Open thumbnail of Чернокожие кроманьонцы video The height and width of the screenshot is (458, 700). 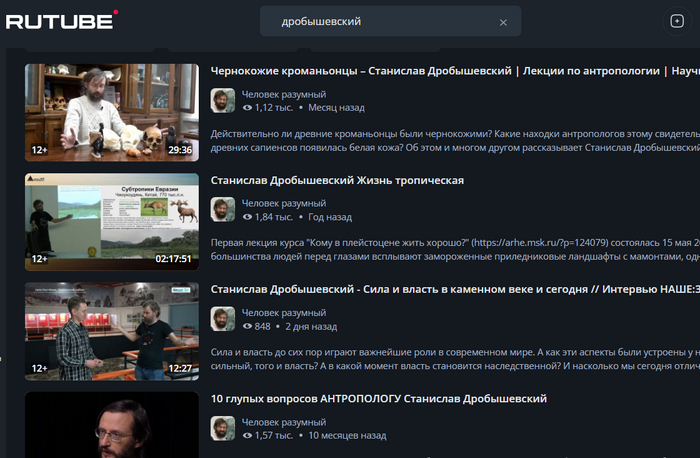point(112,112)
